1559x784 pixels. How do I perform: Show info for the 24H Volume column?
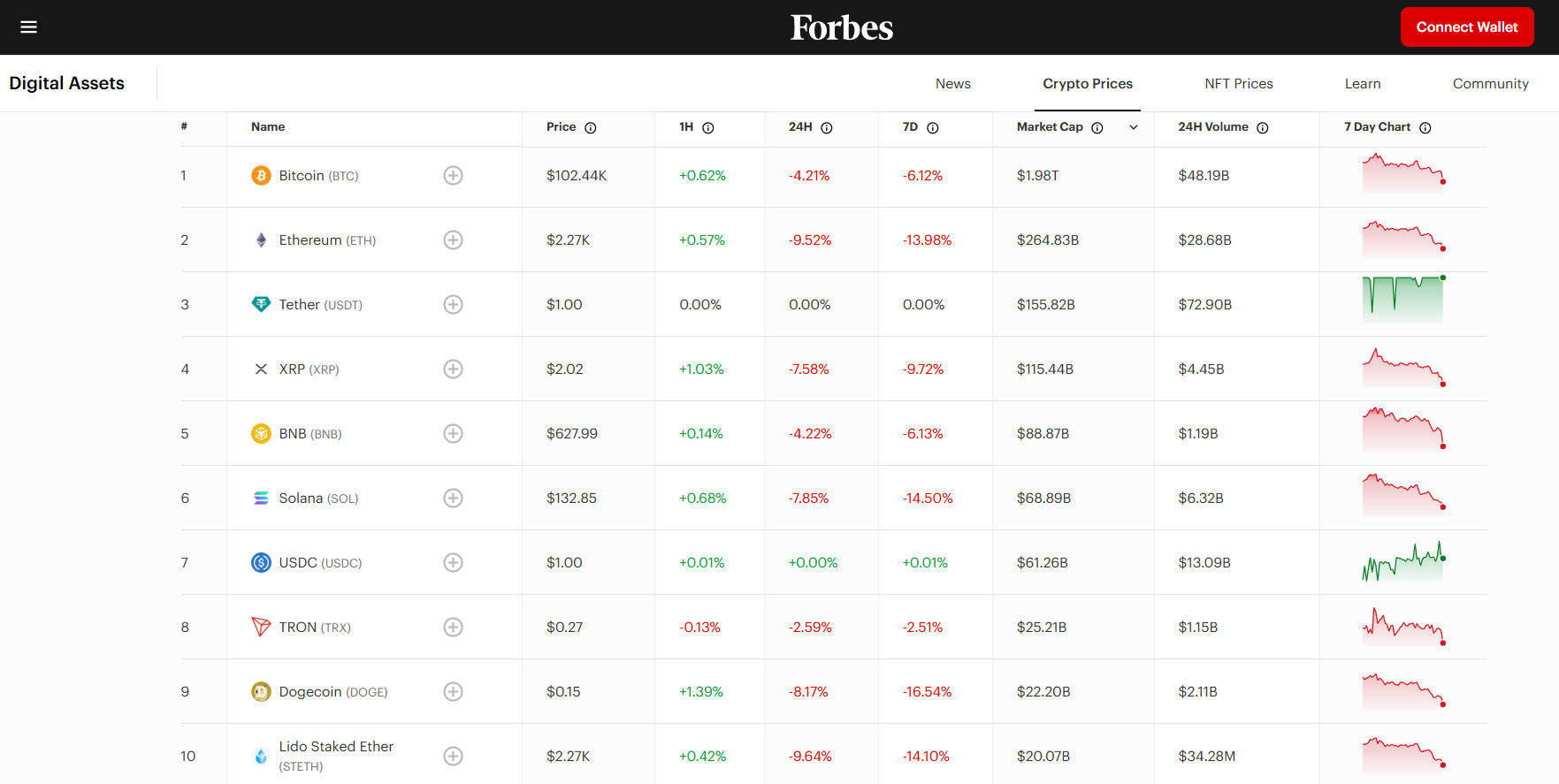[x=1263, y=128]
